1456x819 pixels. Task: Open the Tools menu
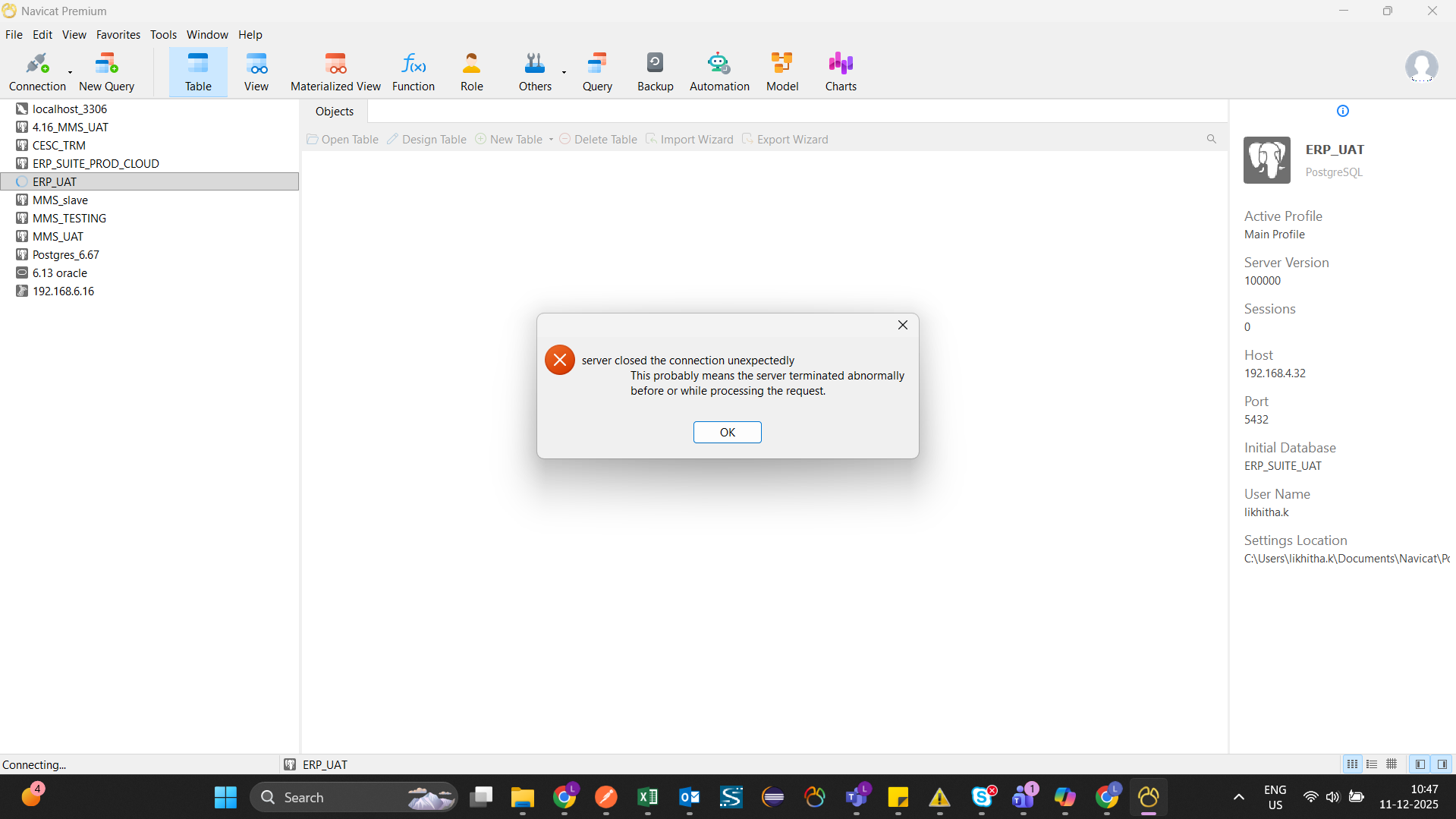pyautogui.click(x=163, y=35)
